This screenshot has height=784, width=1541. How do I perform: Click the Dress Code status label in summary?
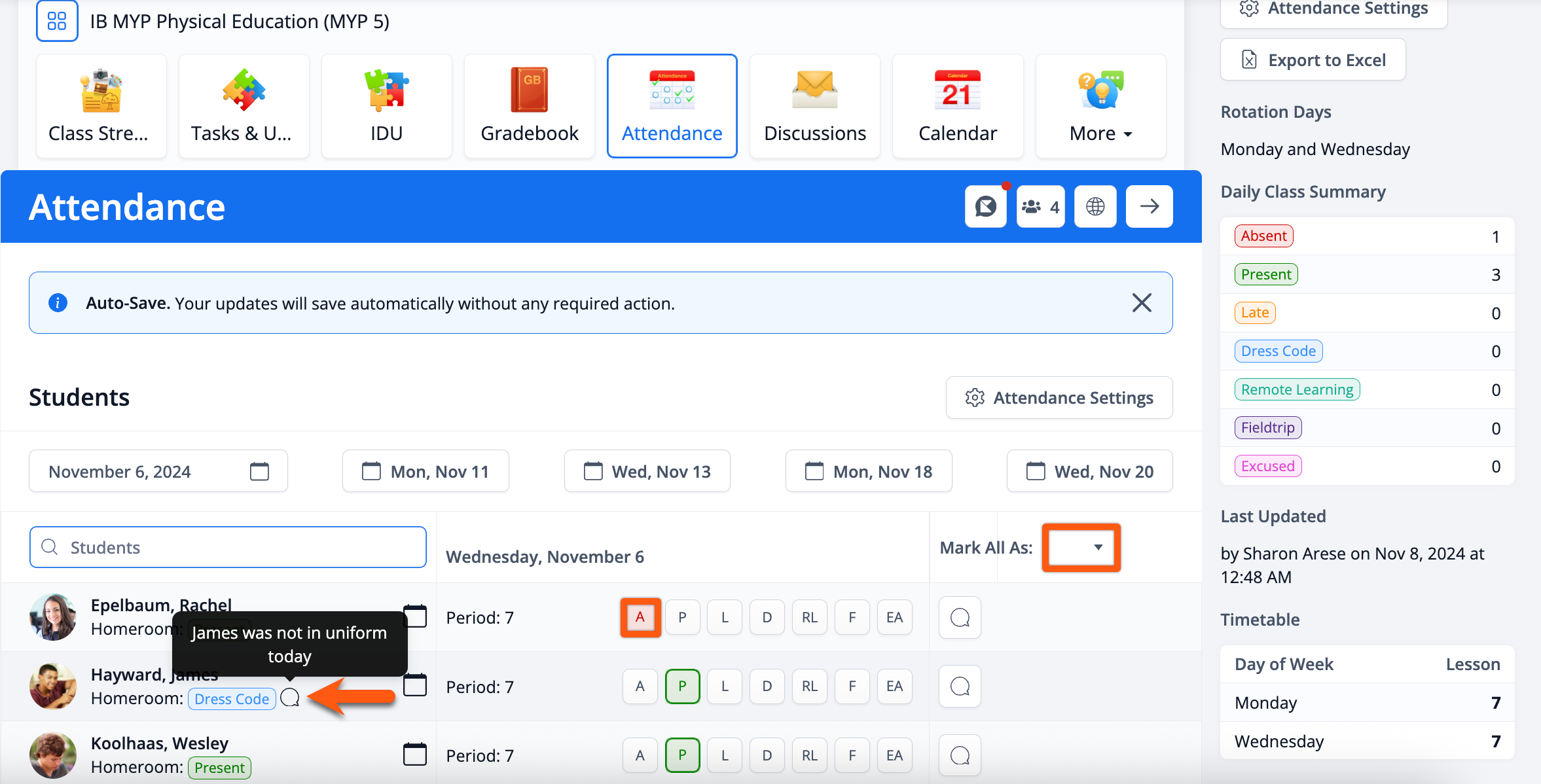tap(1278, 351)
